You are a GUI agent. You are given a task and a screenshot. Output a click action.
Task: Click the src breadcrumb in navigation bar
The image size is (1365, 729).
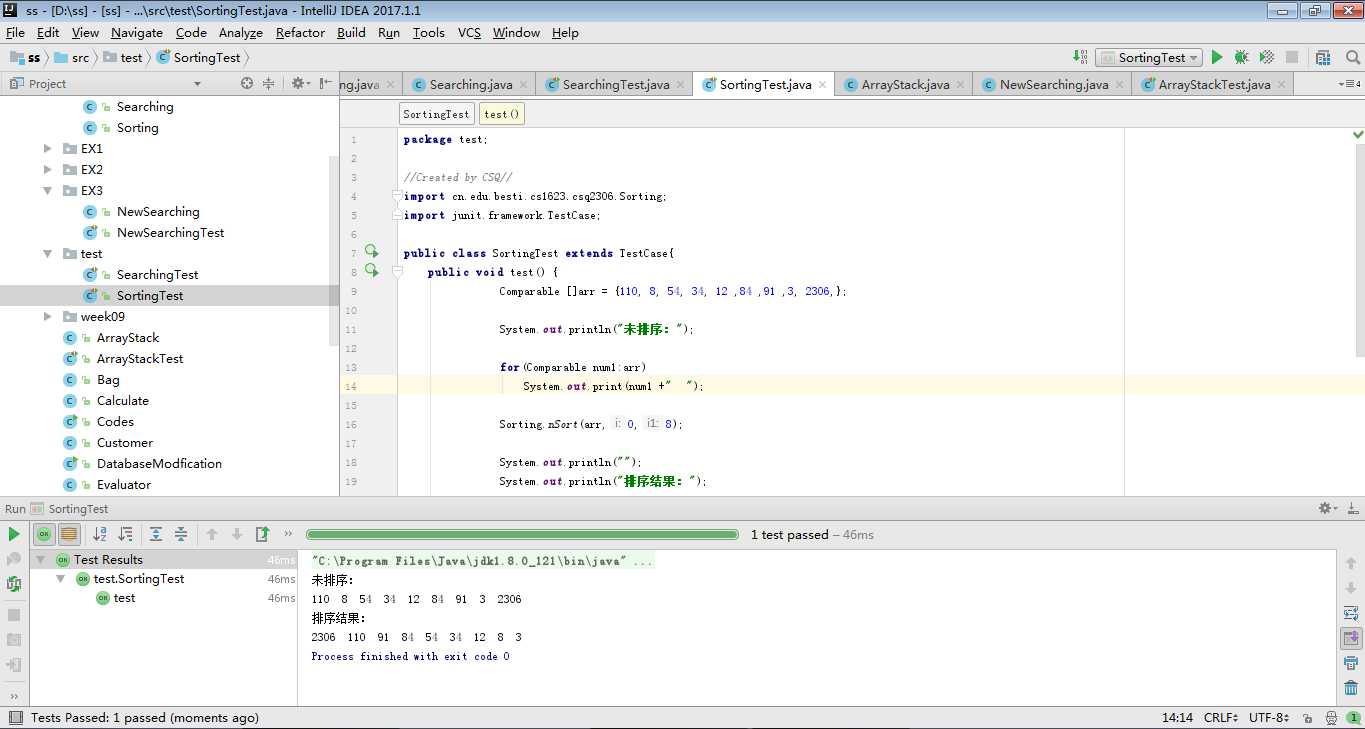[x=72, y=58]
